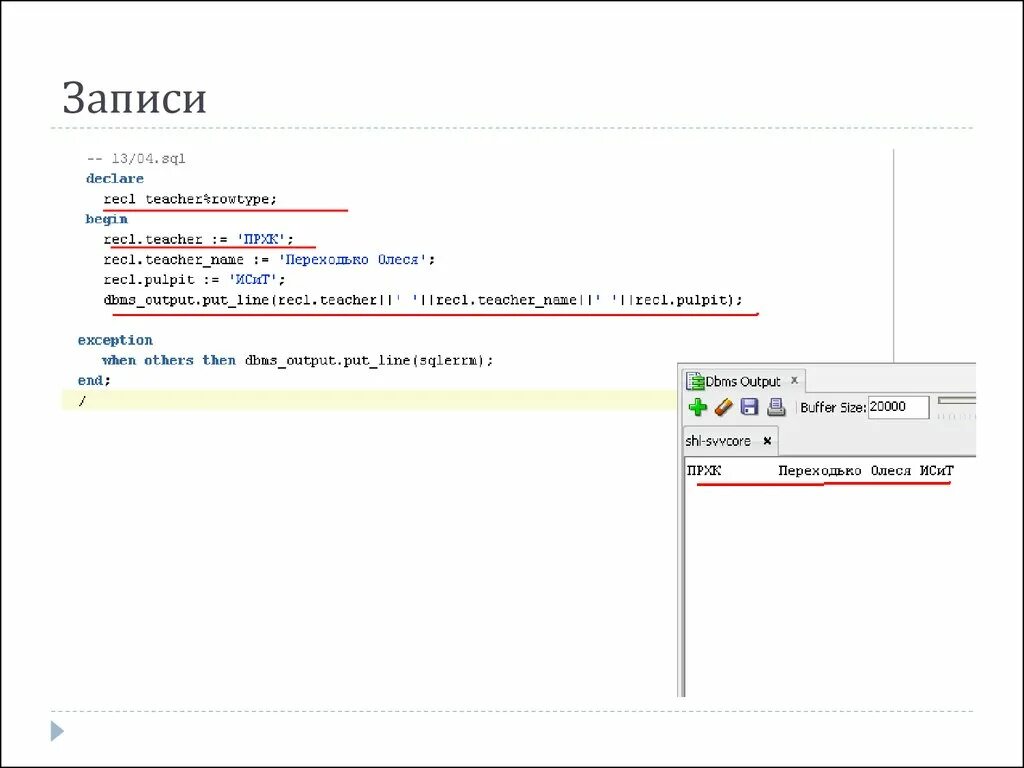Screen dimensions: 1024x768
Task: Click the blue slide-advance arrow at bottom left
Action: (56, 731)
